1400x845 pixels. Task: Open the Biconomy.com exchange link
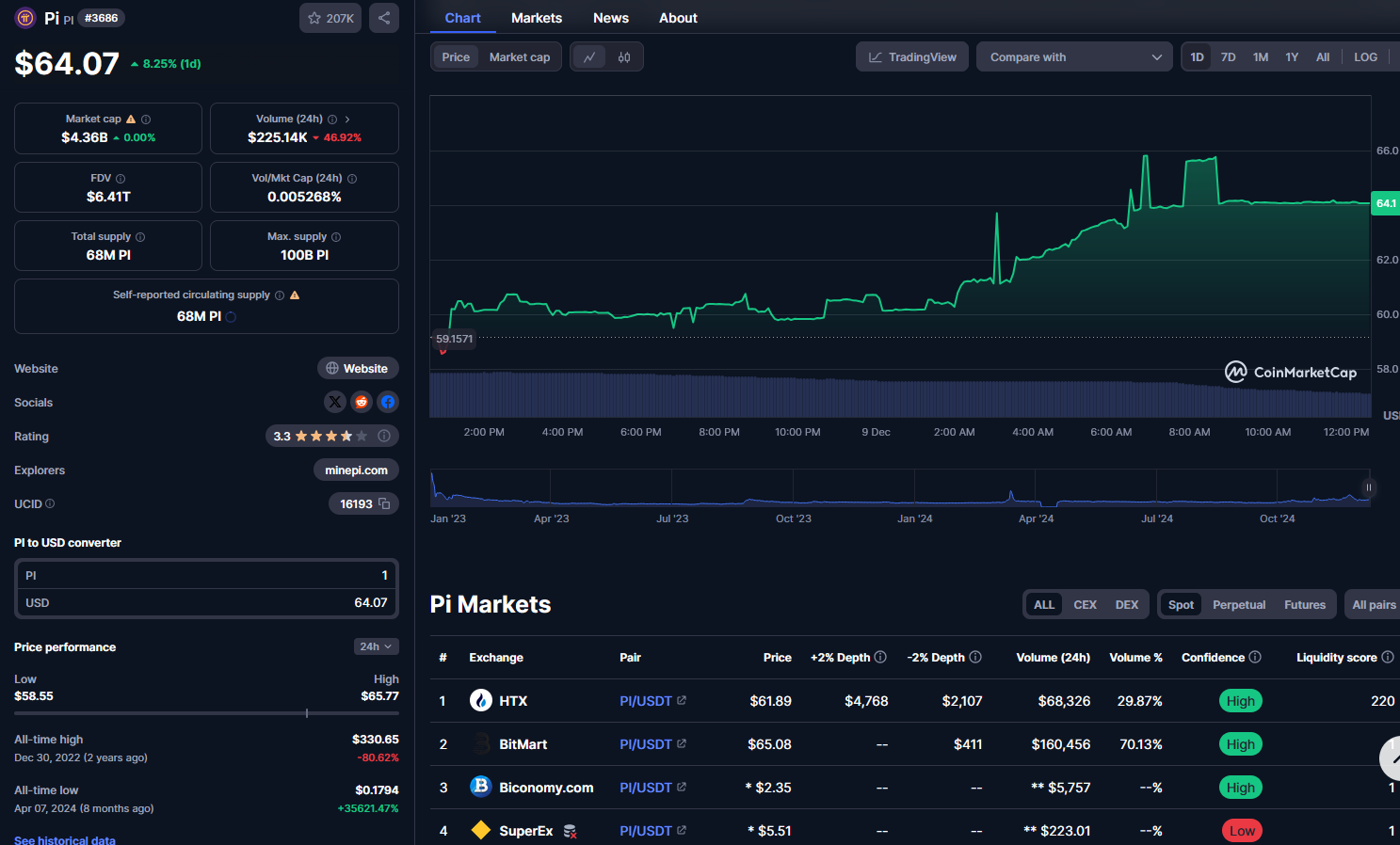[546, 788]
